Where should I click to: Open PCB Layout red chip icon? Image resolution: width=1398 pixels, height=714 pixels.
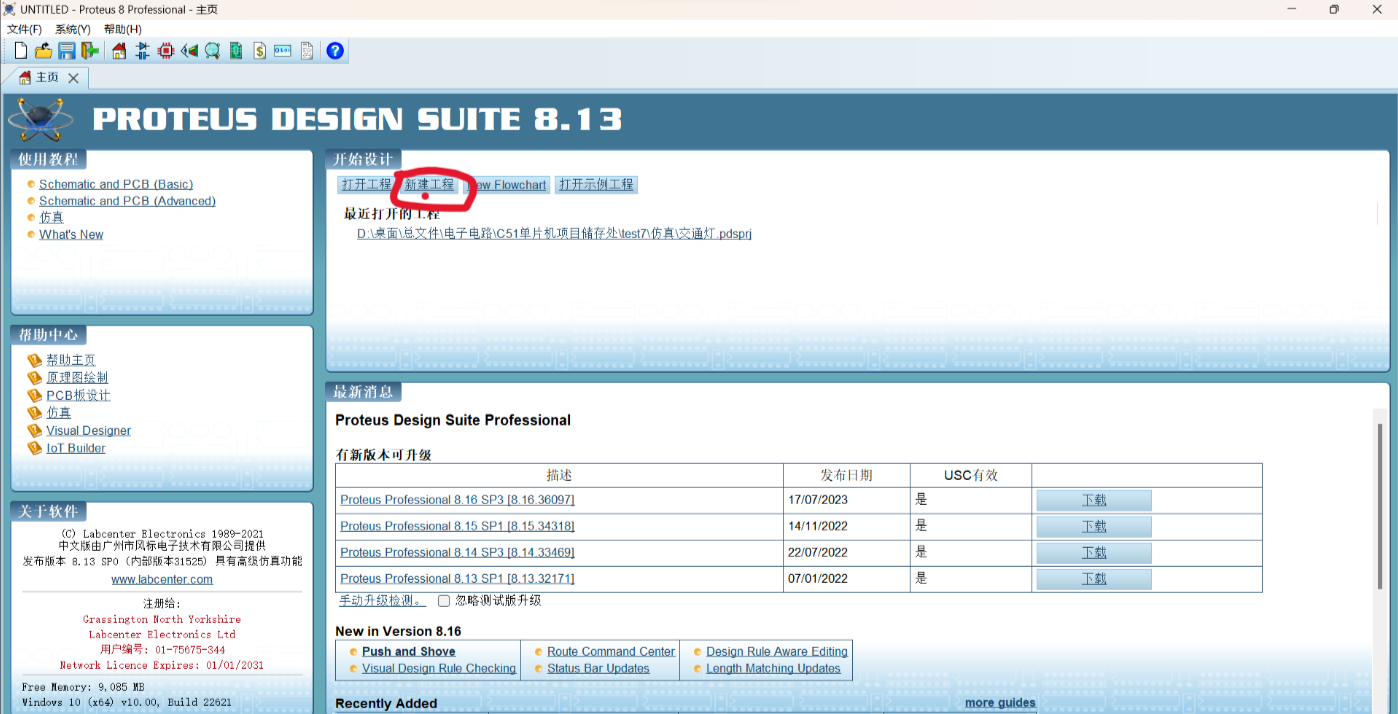click(x=166, y=51)
